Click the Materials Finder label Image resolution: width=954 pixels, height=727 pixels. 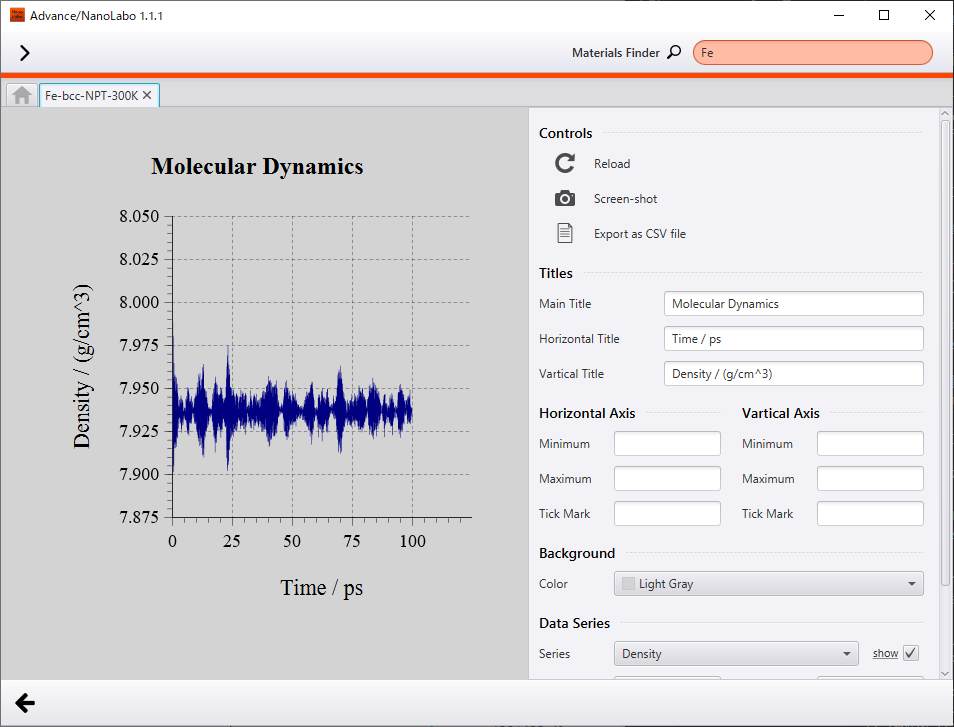(616, 53)
